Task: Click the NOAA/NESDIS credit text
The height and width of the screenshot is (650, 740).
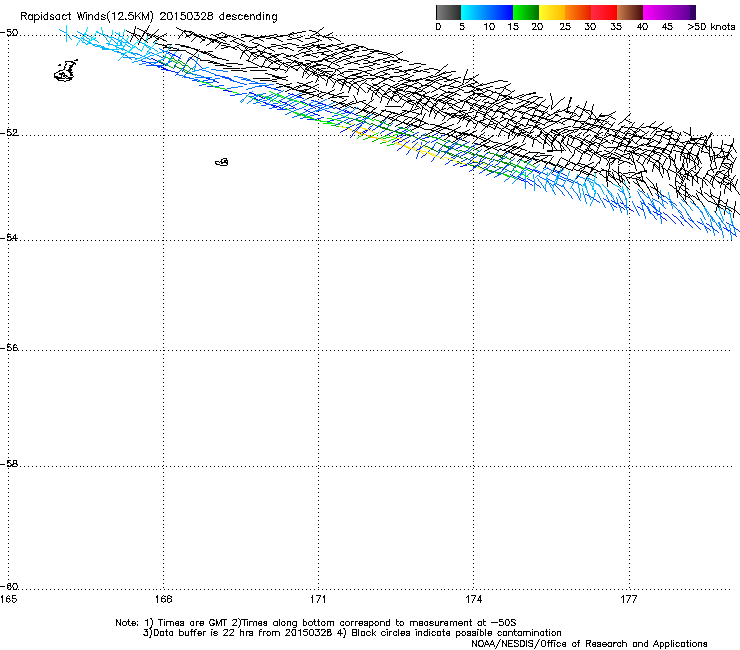Action: click(589, 644)
